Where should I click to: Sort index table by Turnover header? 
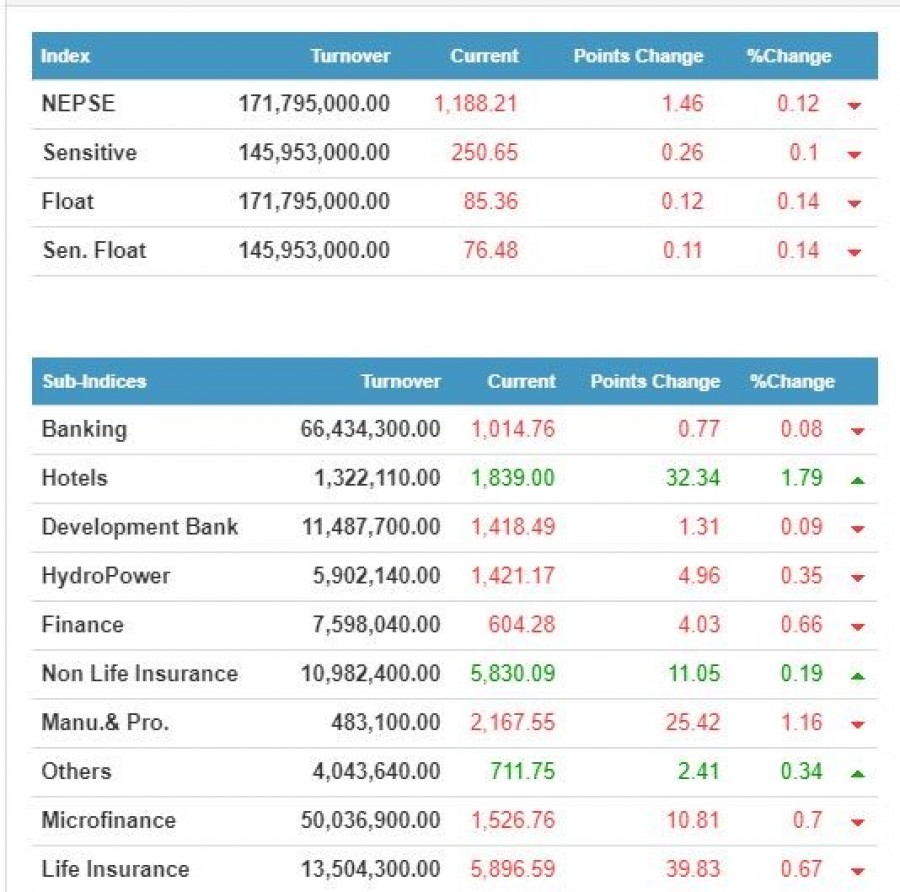click(350, 56)
